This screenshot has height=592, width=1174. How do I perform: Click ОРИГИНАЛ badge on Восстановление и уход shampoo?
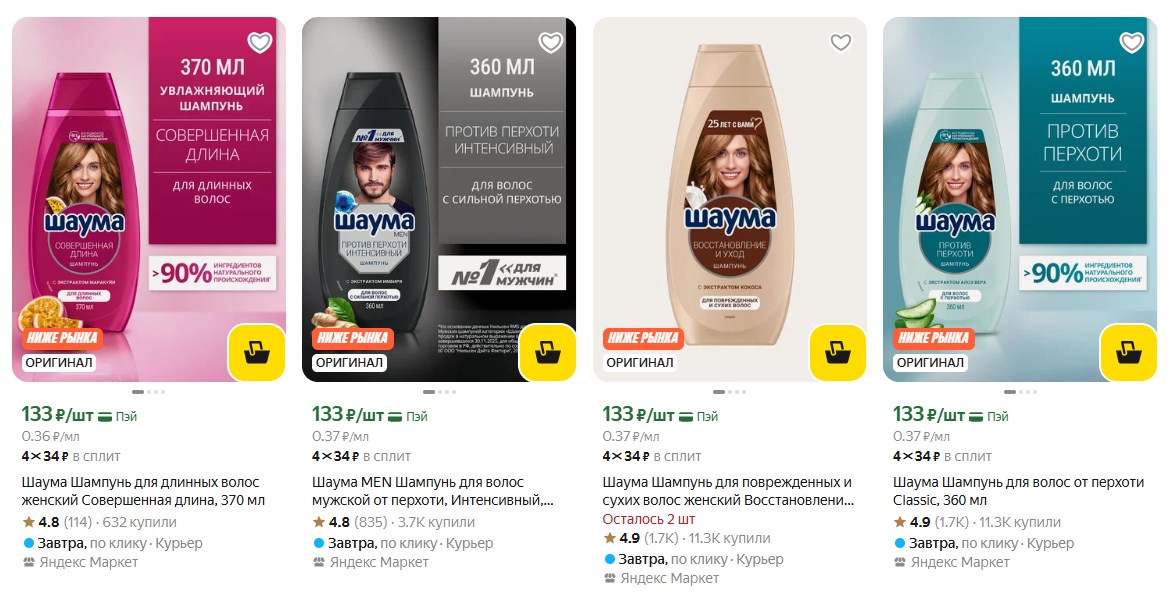click(640, 362)
